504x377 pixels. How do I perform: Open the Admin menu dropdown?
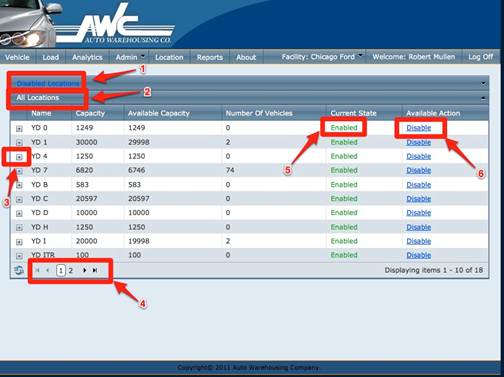click(130, 57)
